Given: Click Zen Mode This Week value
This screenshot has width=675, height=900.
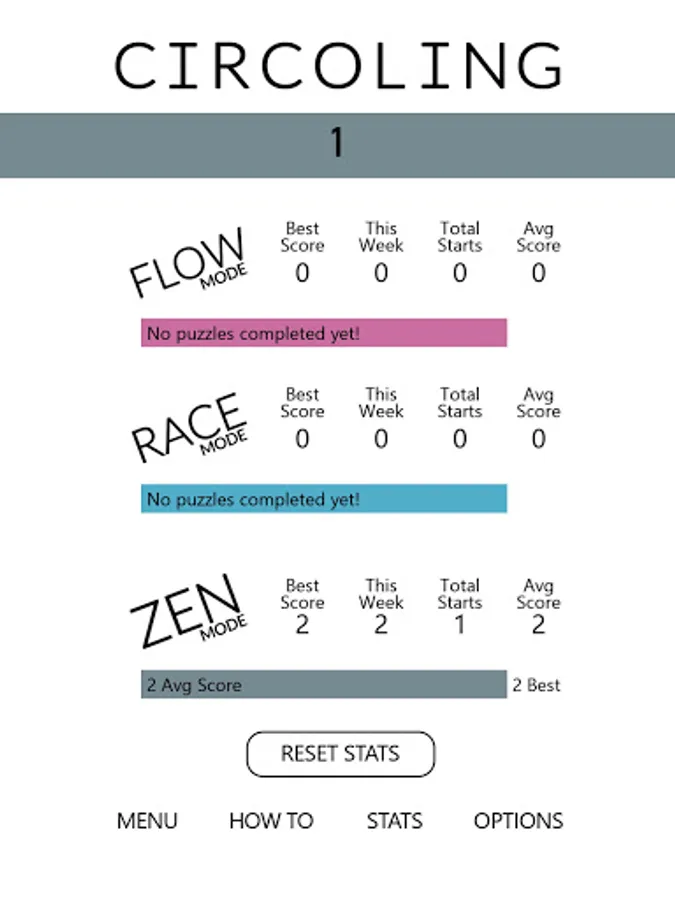Looking at the screenshot, I should click(x=381, y=626).
